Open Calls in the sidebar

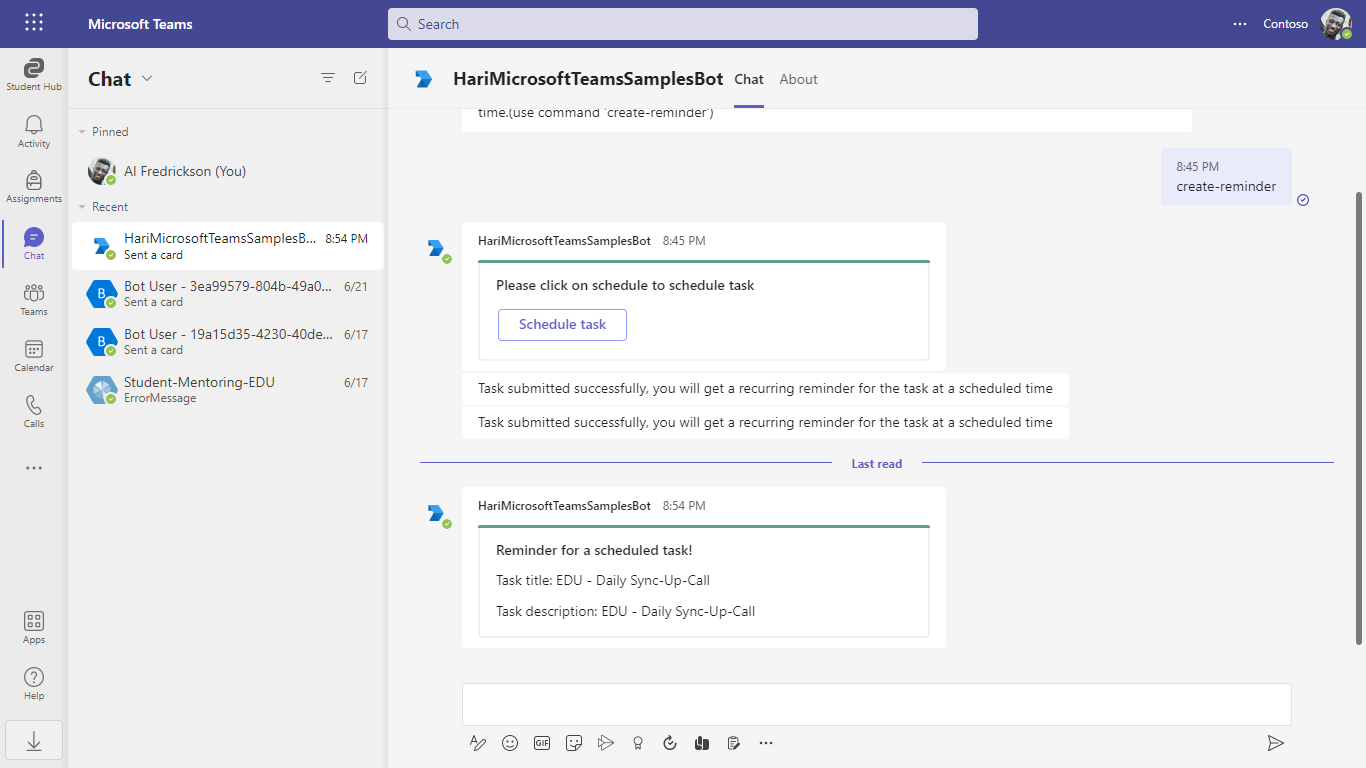[34, 411]
